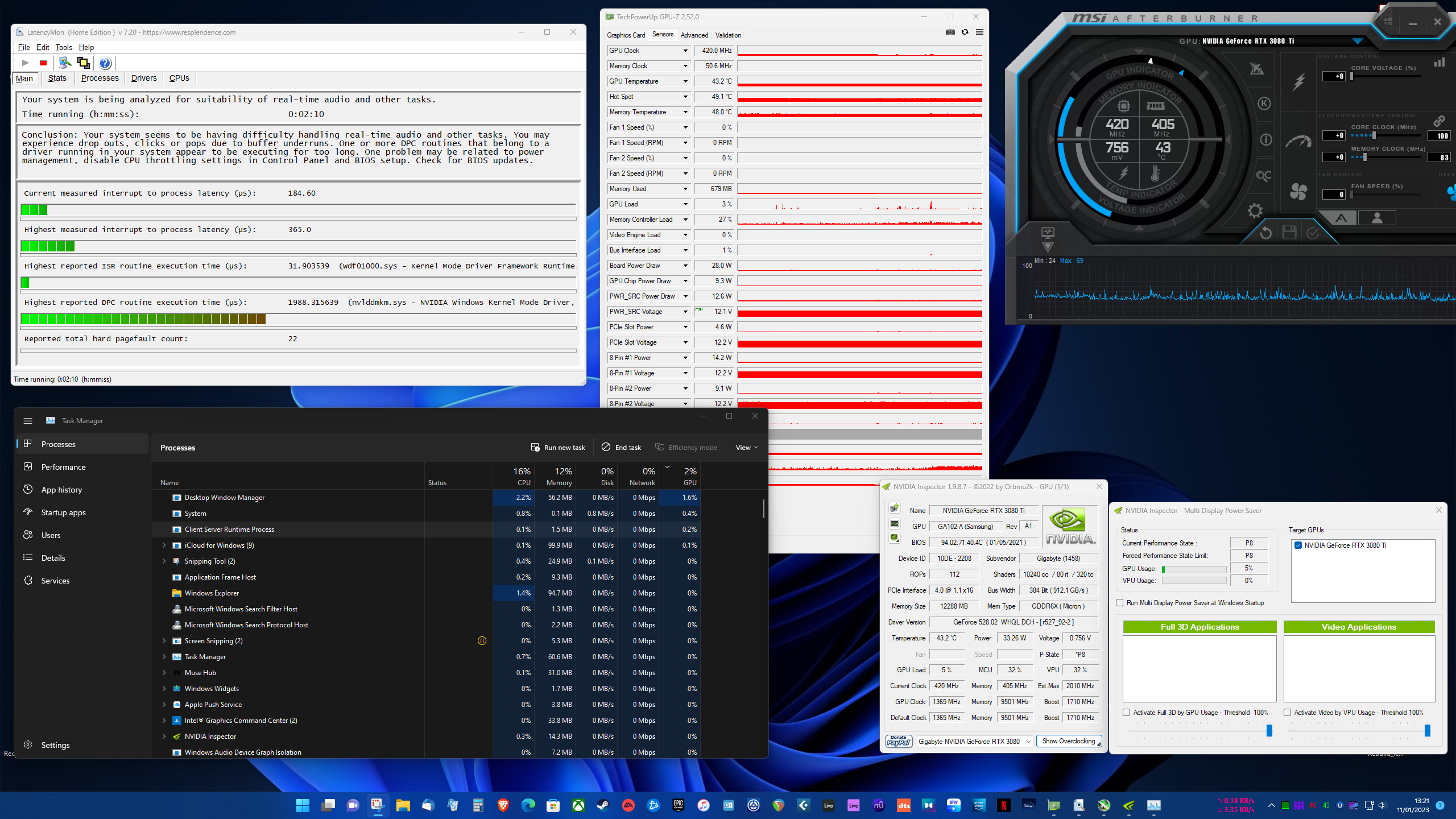Viewport: 1456px width, 819px height.
Task: Take GPU-Z sensors screenshot with camera icon
Action: (x=950, y=32)
